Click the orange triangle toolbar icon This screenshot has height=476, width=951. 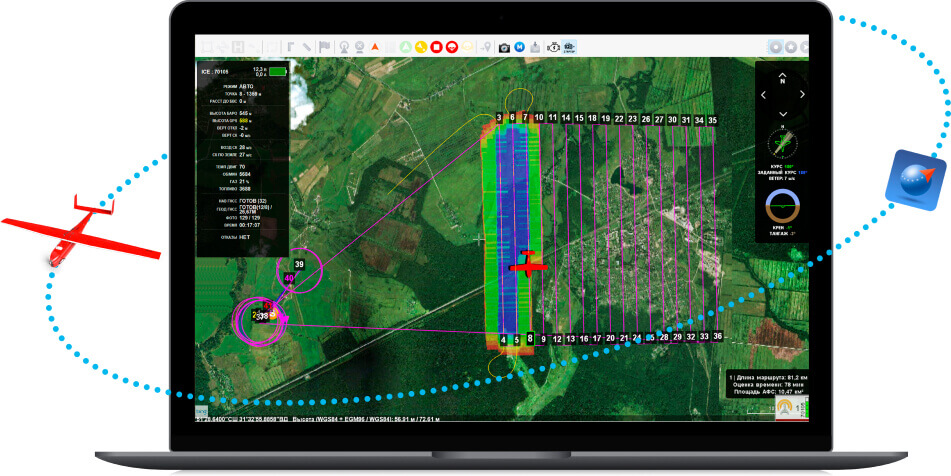375,46
